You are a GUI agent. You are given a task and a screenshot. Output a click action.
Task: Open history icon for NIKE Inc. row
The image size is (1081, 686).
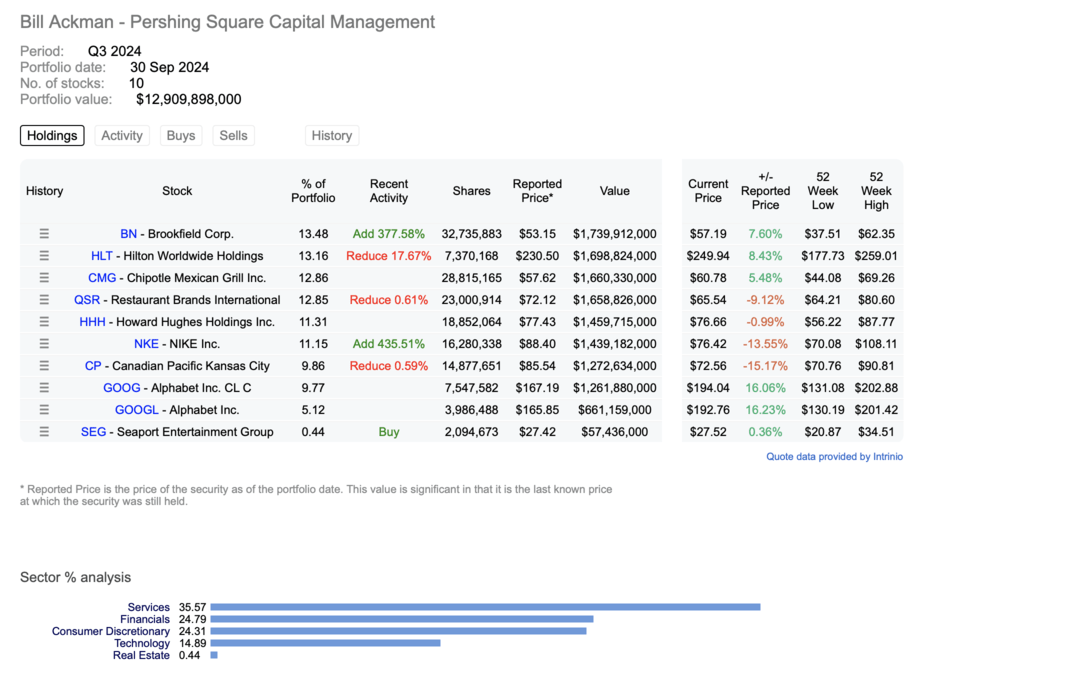tap(44, 343)
